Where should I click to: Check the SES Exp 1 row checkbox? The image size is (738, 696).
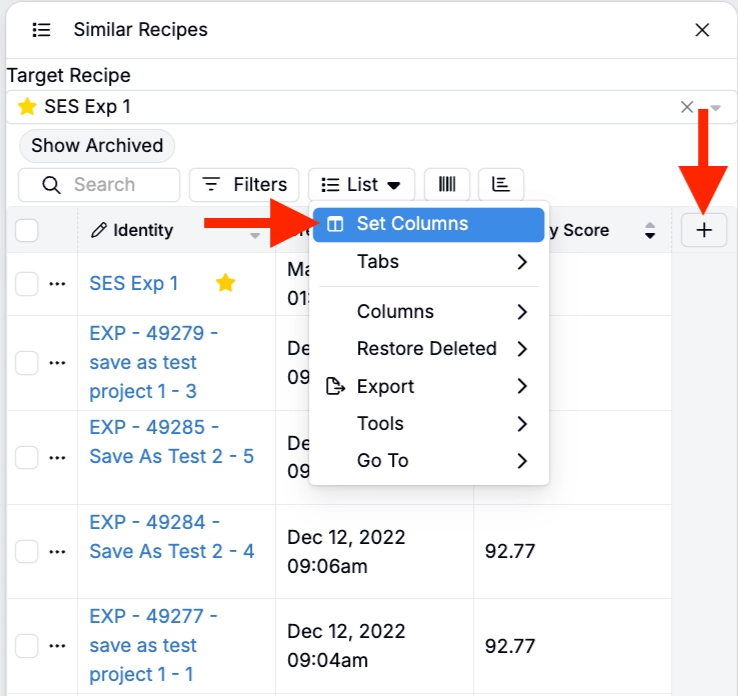tap(27, 284)
